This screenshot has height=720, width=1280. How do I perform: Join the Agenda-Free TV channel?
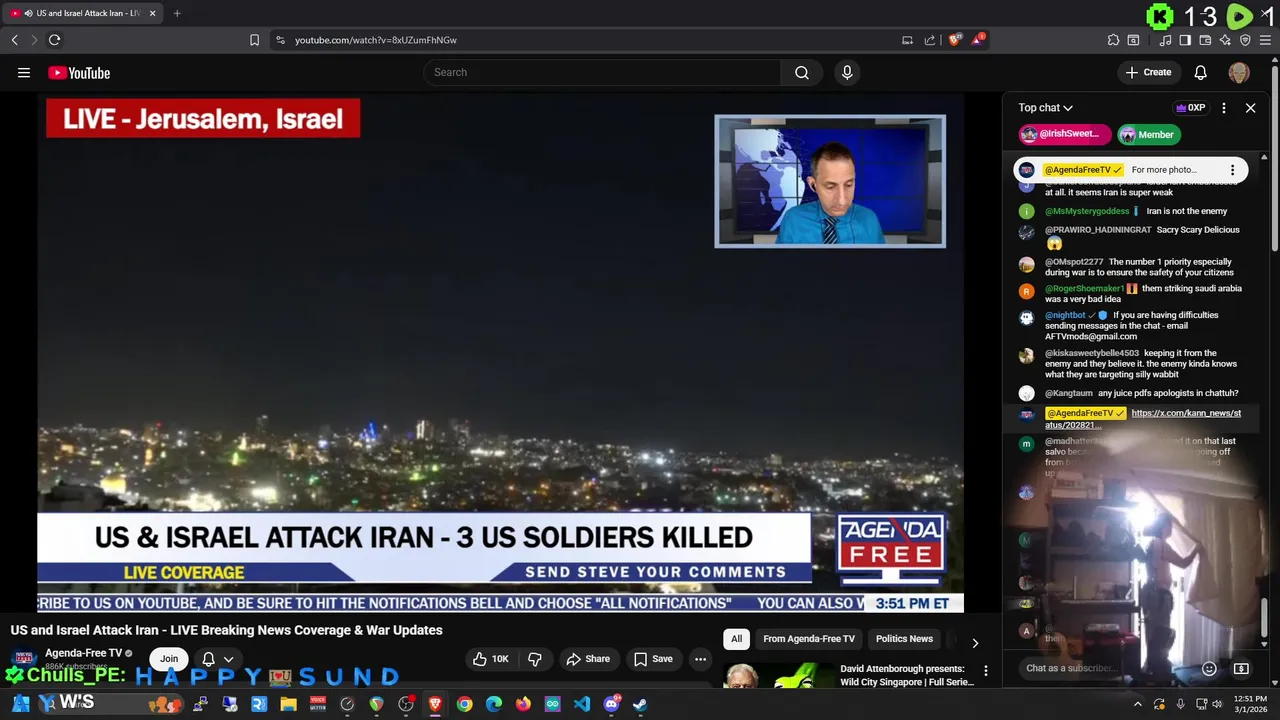coord(169,659)
